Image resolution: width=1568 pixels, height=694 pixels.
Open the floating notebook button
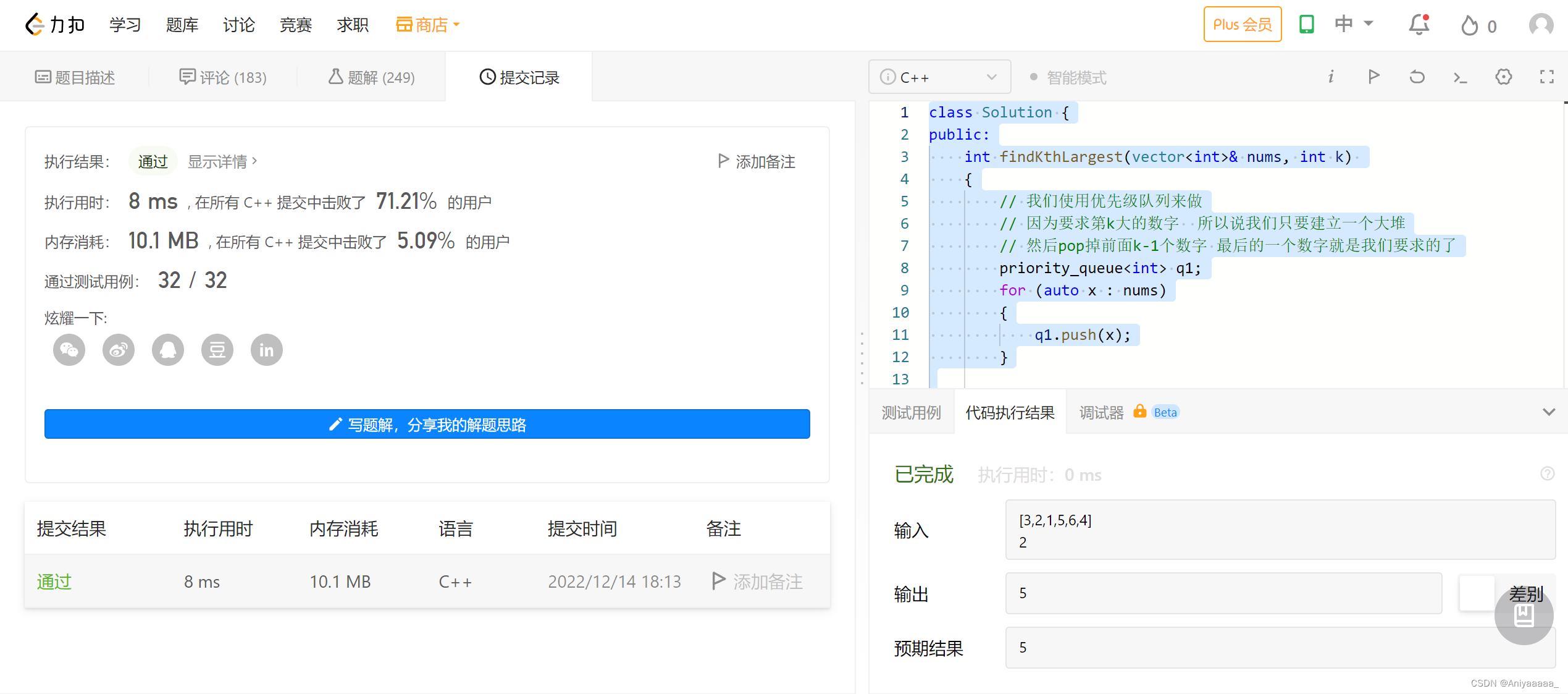pos(1524,615)
